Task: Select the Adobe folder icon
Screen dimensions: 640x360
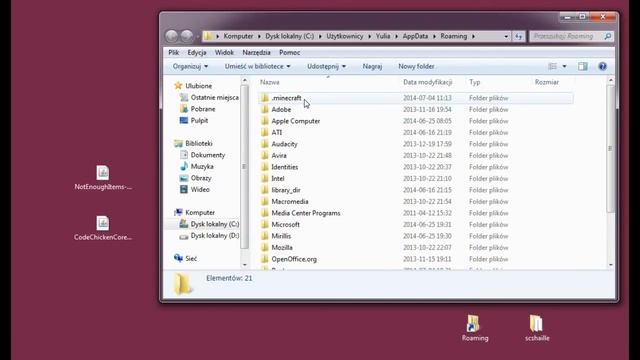Action: [x=265, y=109]
